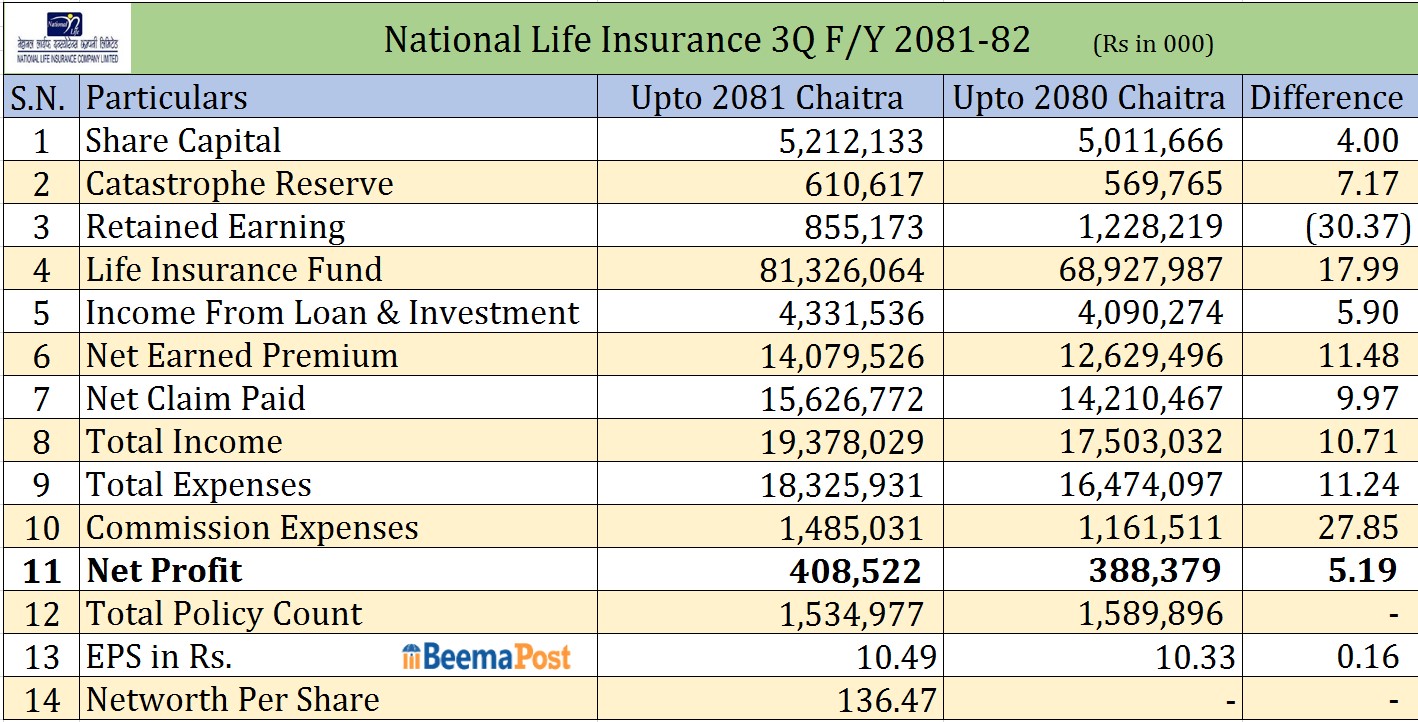Click the Life Insurance Fund 81,326,064 value
The image size is (1418, 722).
click(x=851, y=270)
